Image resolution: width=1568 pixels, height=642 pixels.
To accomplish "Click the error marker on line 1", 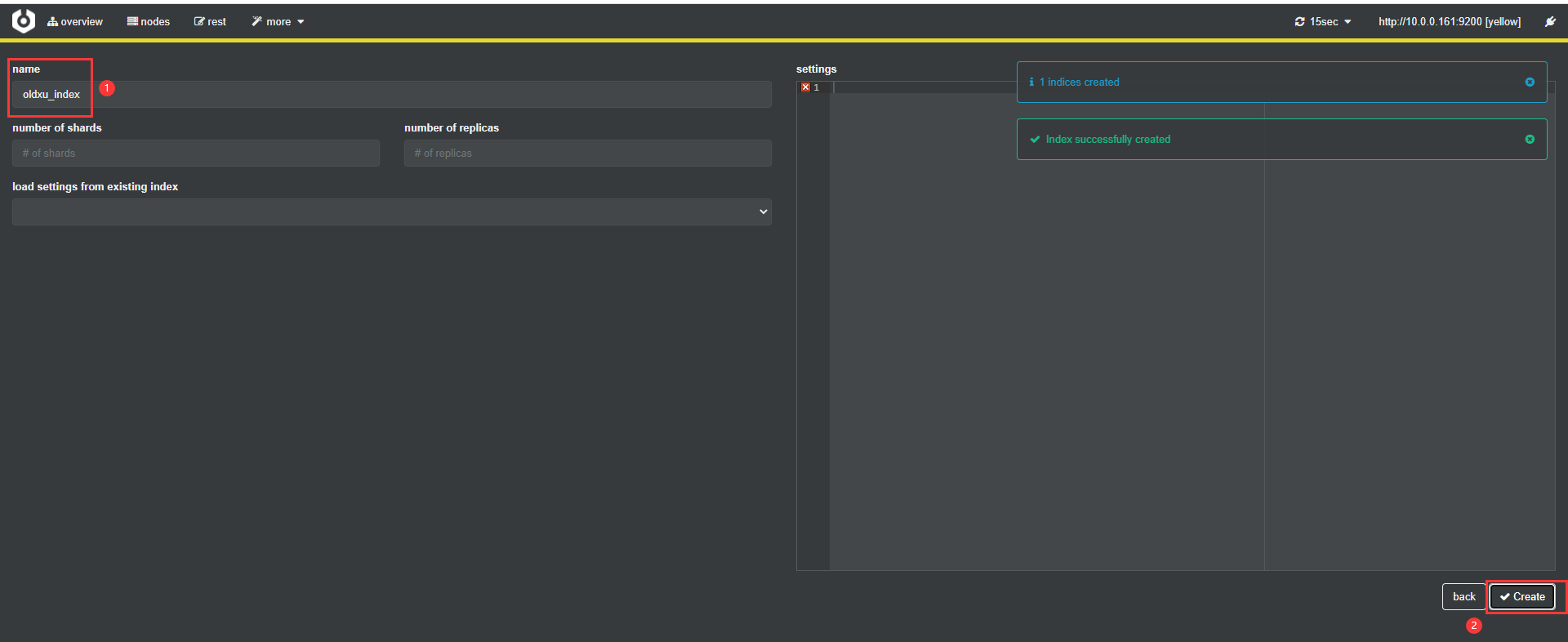I will click(x=805, y=87).
